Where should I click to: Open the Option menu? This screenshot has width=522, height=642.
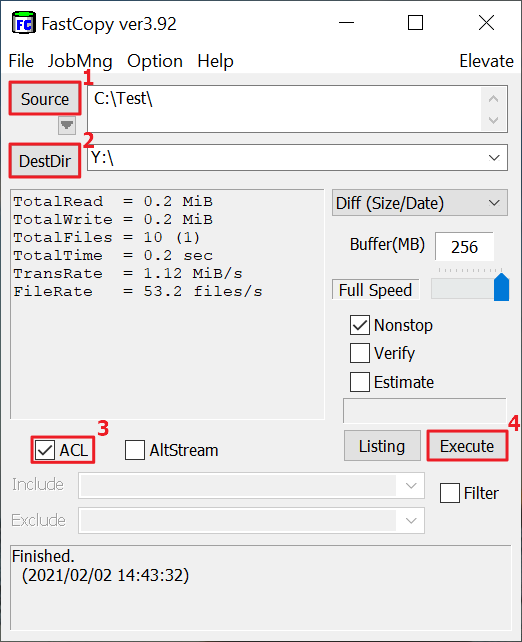(x=155, y=61)
